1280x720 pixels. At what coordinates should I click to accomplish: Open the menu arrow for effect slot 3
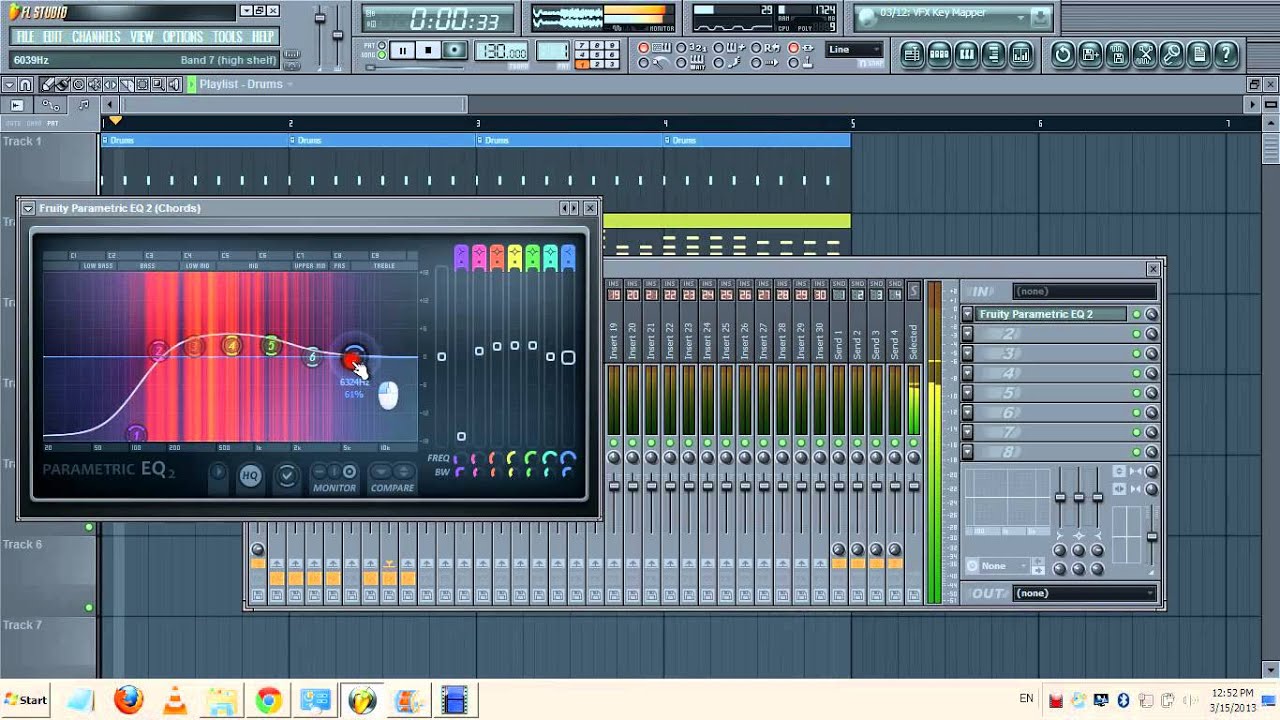click(967, 353)
